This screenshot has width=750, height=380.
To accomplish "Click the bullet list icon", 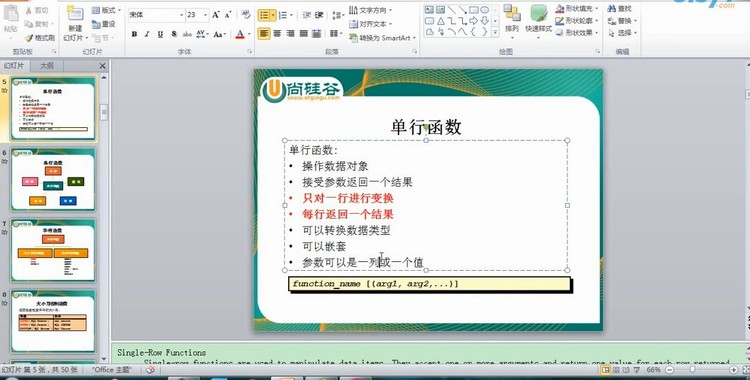I will coord(264,15).
